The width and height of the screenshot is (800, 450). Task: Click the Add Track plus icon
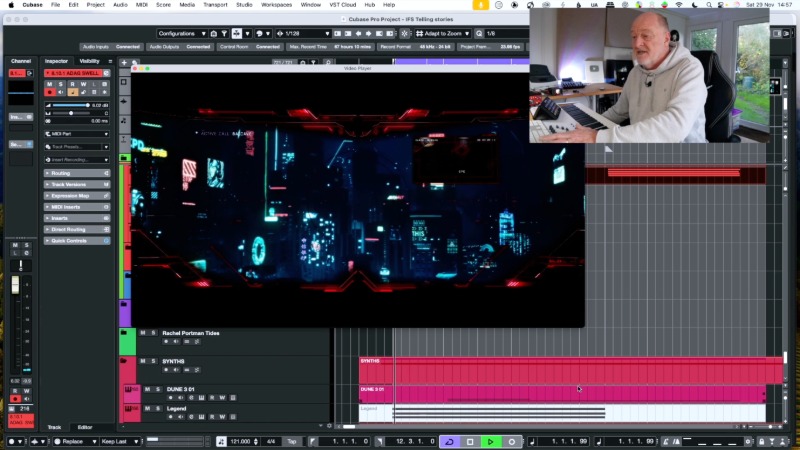pos(124,62)
